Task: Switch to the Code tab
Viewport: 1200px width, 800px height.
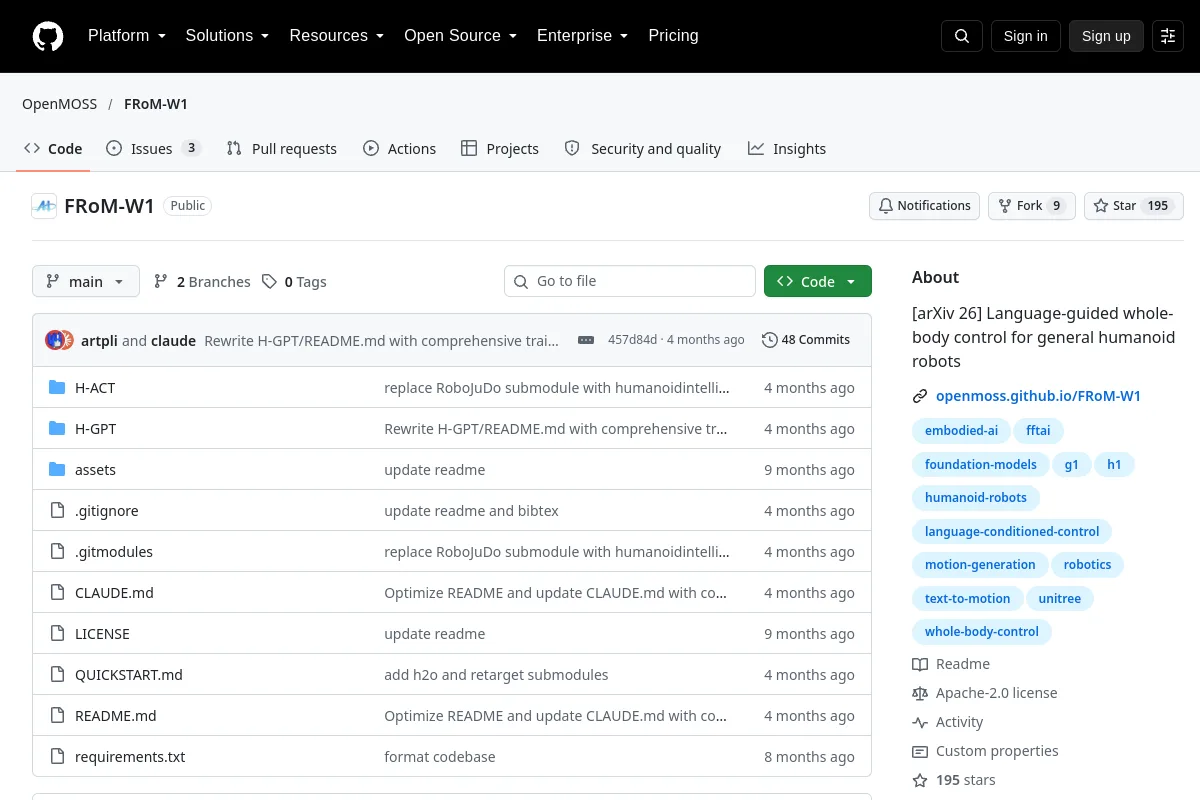Action: click(53, 149)
